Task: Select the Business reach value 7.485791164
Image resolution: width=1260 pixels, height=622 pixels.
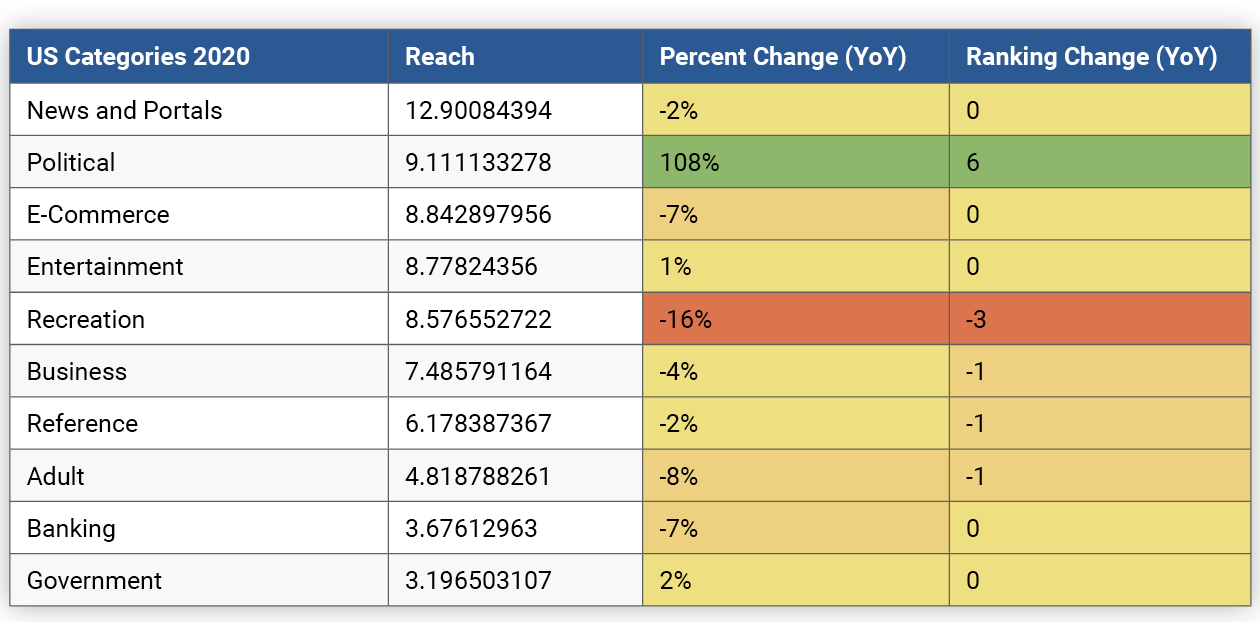Action: point(478,371)
